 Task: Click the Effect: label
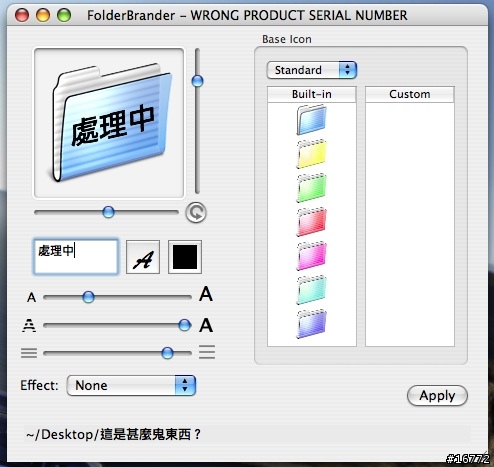coord(39,385)
